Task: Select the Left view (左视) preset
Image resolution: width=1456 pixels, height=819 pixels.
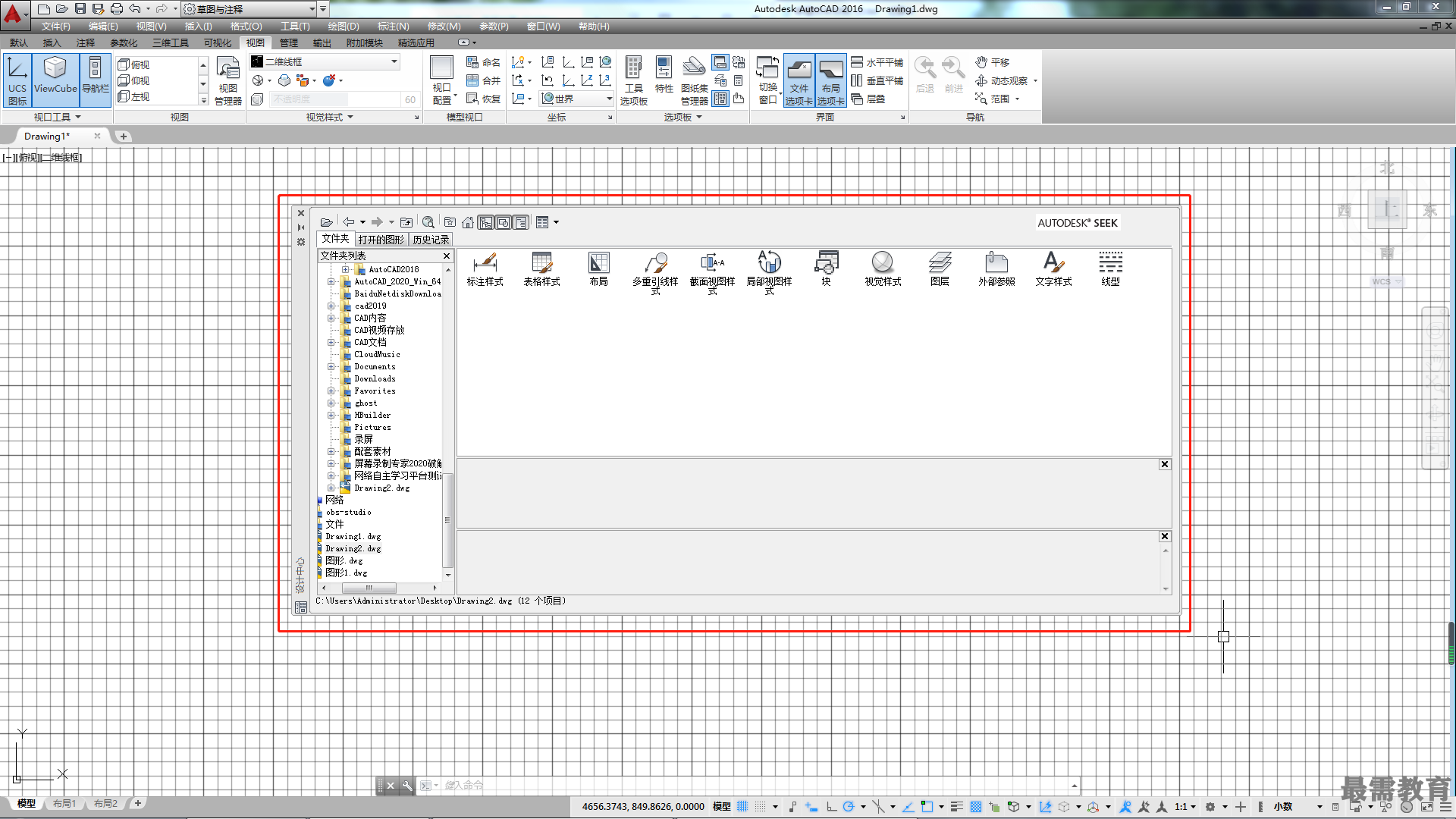Action: [133, 96]
